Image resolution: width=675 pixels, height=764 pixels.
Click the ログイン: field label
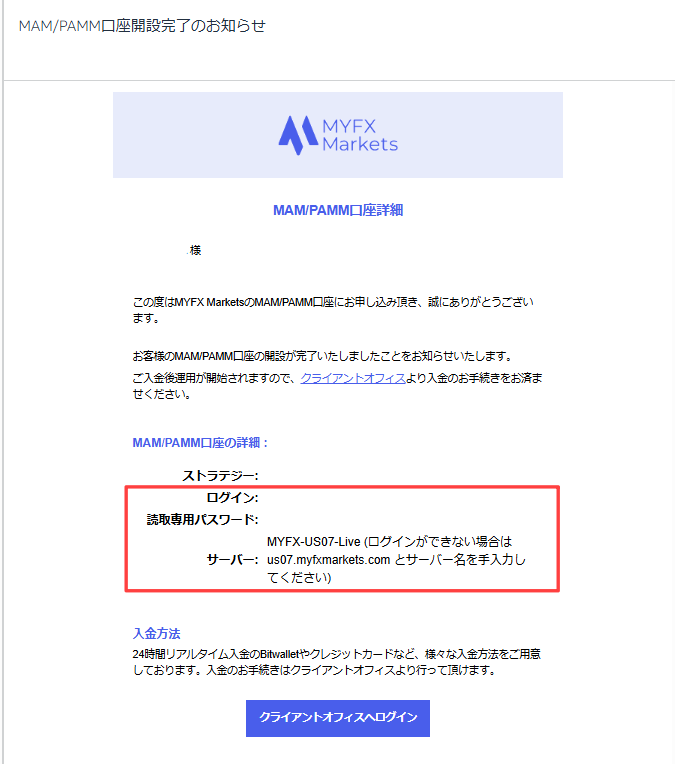point(232,497)
